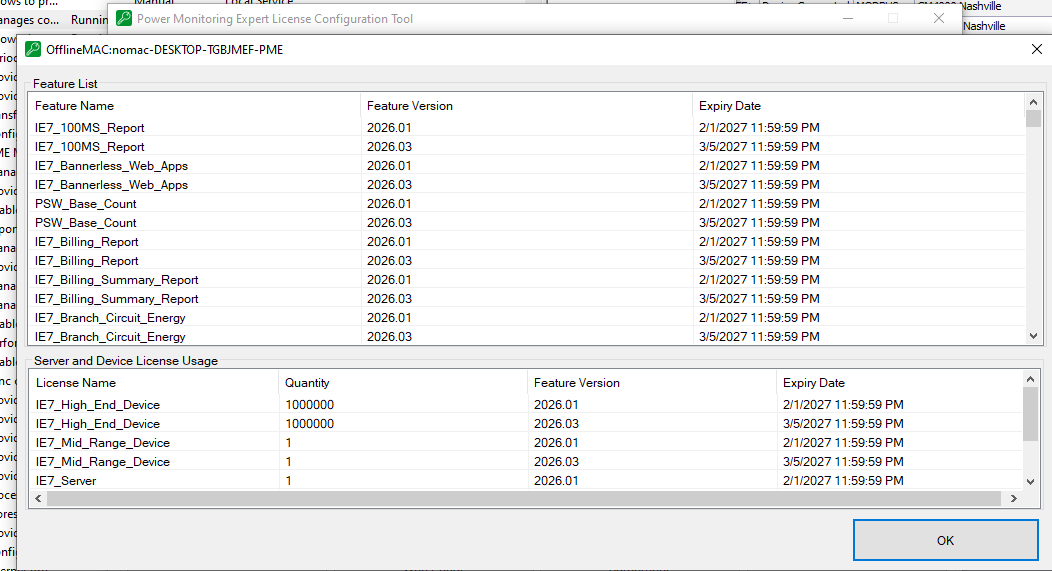Select PSW_Base_Count row with version 2026.03
Screen dimensions: 1052x571
click(527, 223)
